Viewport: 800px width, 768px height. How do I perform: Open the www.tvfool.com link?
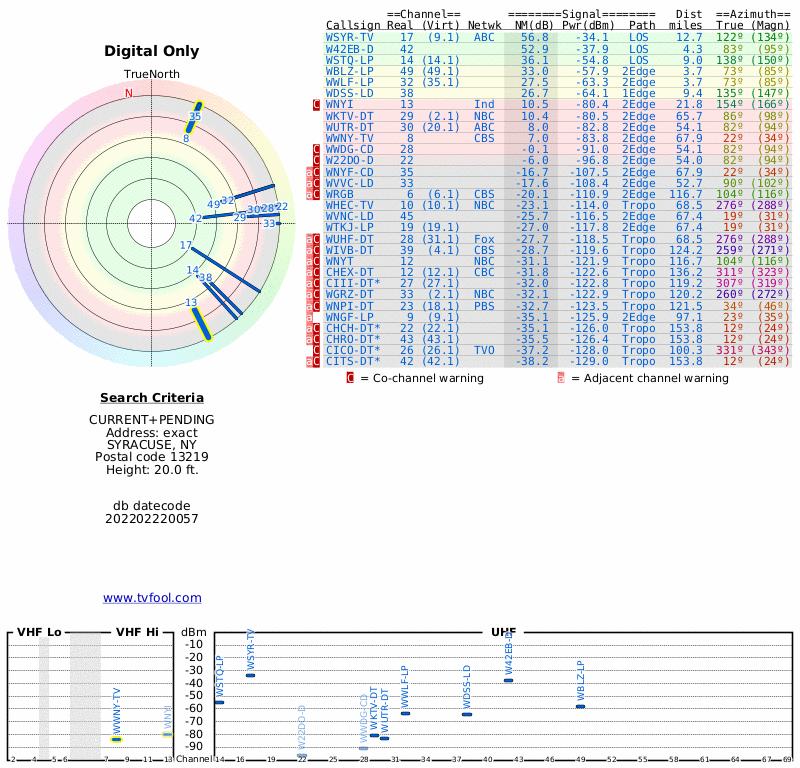pyautogui.click(x=152, y=598)
